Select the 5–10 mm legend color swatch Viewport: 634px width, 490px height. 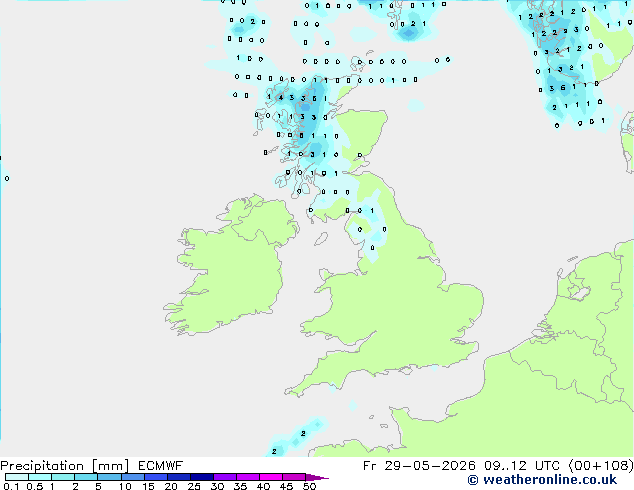[110, 477]
